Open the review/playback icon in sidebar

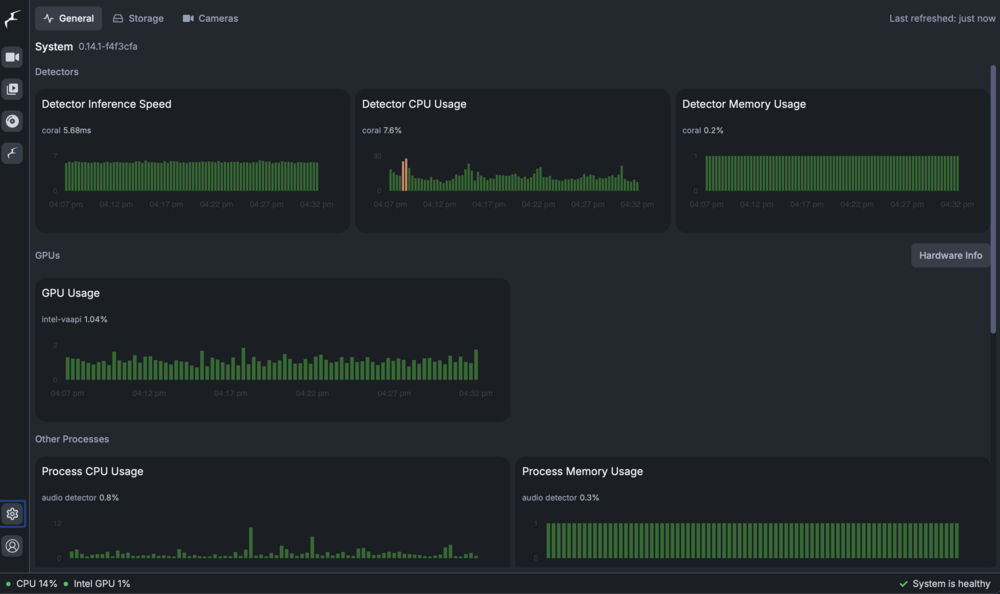pyautogui.click(x=12, y=89)
